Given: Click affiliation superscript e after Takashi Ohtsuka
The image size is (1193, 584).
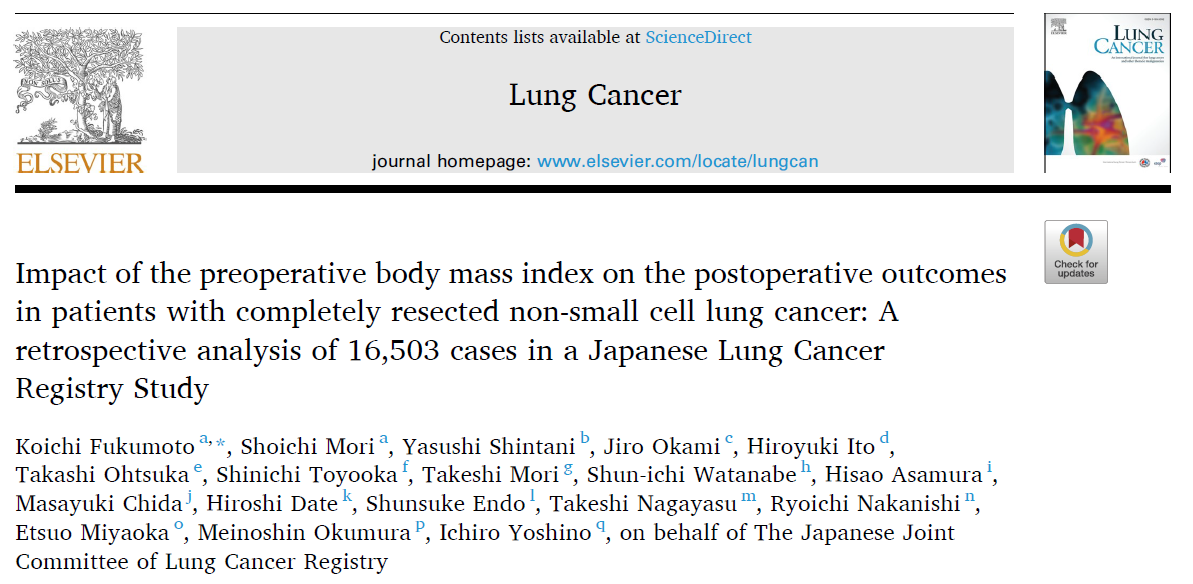Looking at the screenshot, I should (x=198, y=468).
